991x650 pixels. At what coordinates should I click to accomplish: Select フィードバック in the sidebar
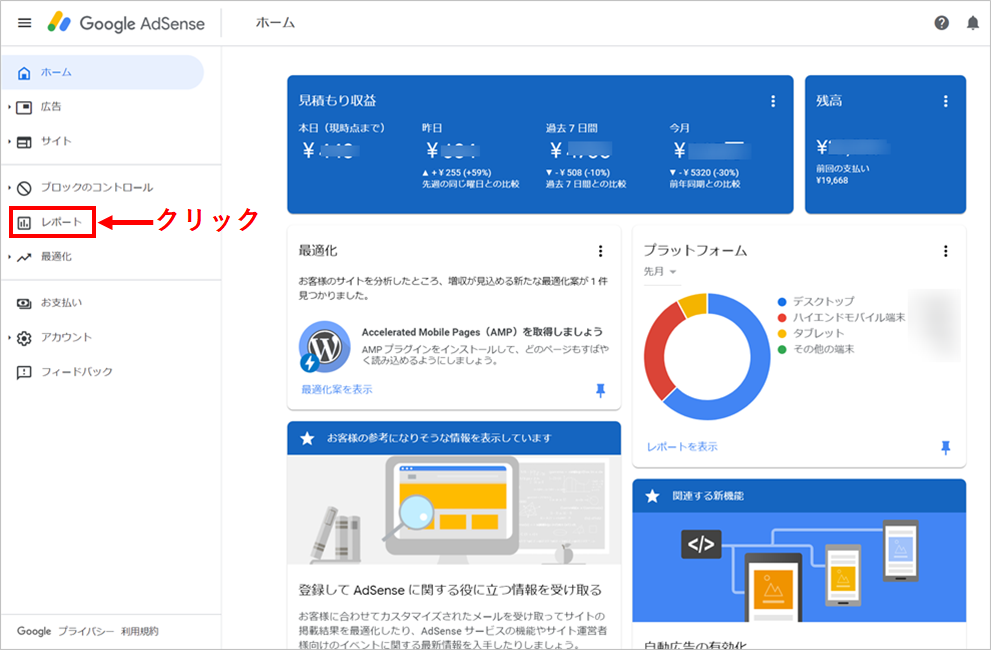point(76,372)
